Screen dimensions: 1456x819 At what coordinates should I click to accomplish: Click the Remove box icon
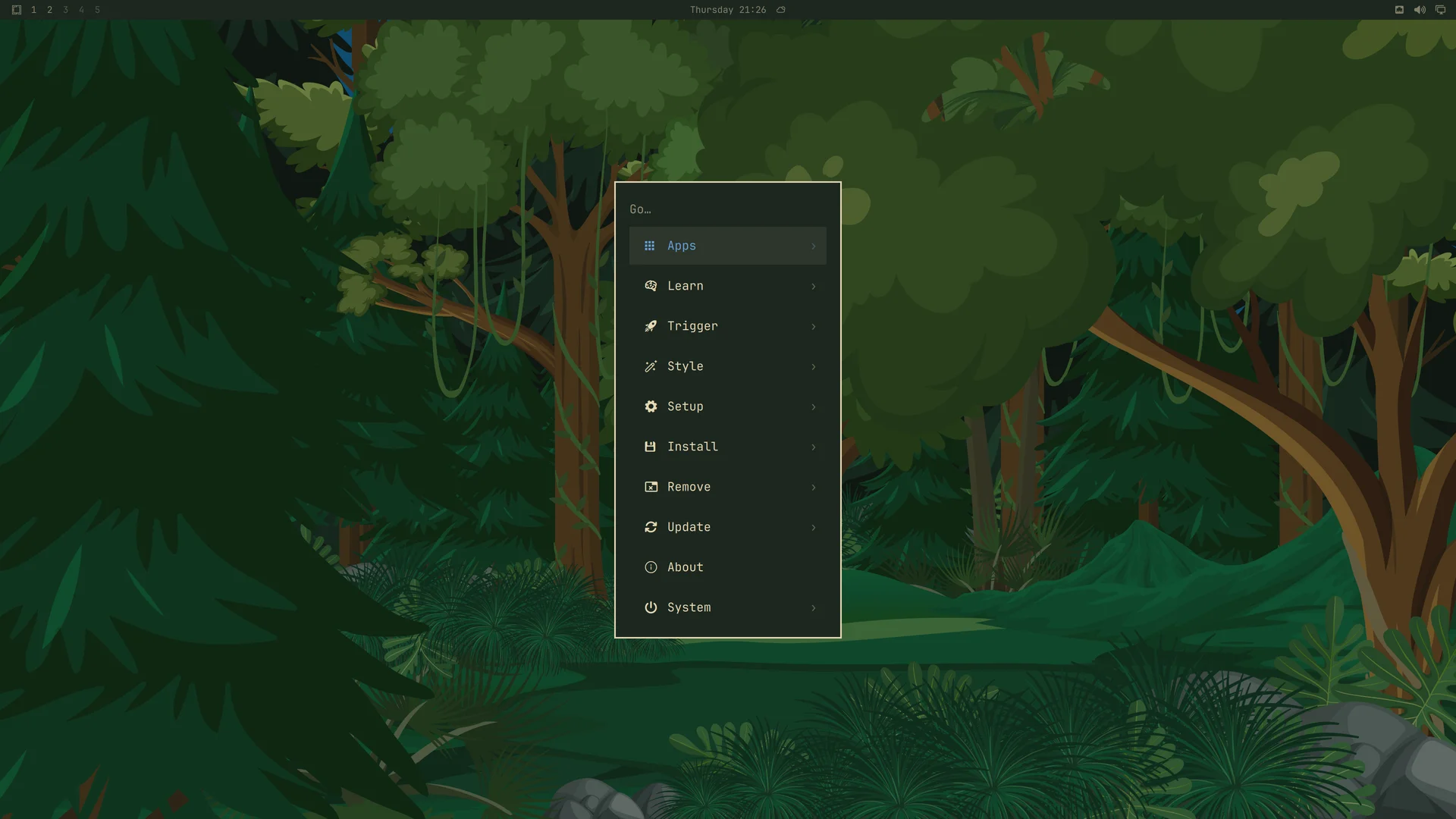tap(651, 487)
